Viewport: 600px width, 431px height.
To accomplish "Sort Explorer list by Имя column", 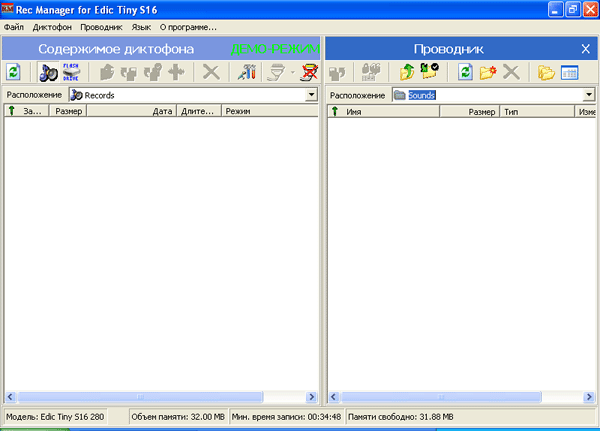I will coord(383,112).
